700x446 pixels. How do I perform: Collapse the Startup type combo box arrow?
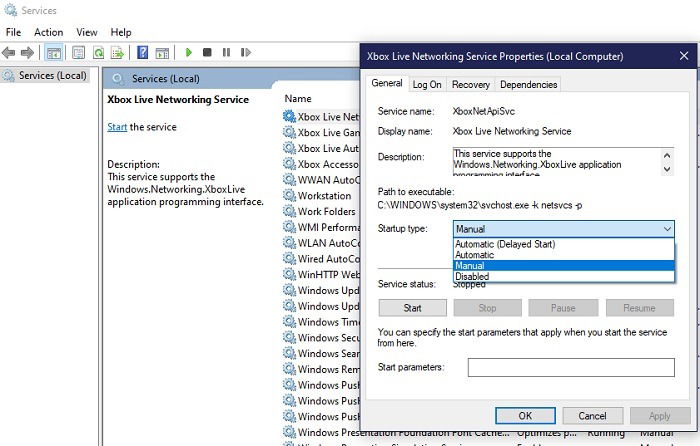tap(667, 229)
